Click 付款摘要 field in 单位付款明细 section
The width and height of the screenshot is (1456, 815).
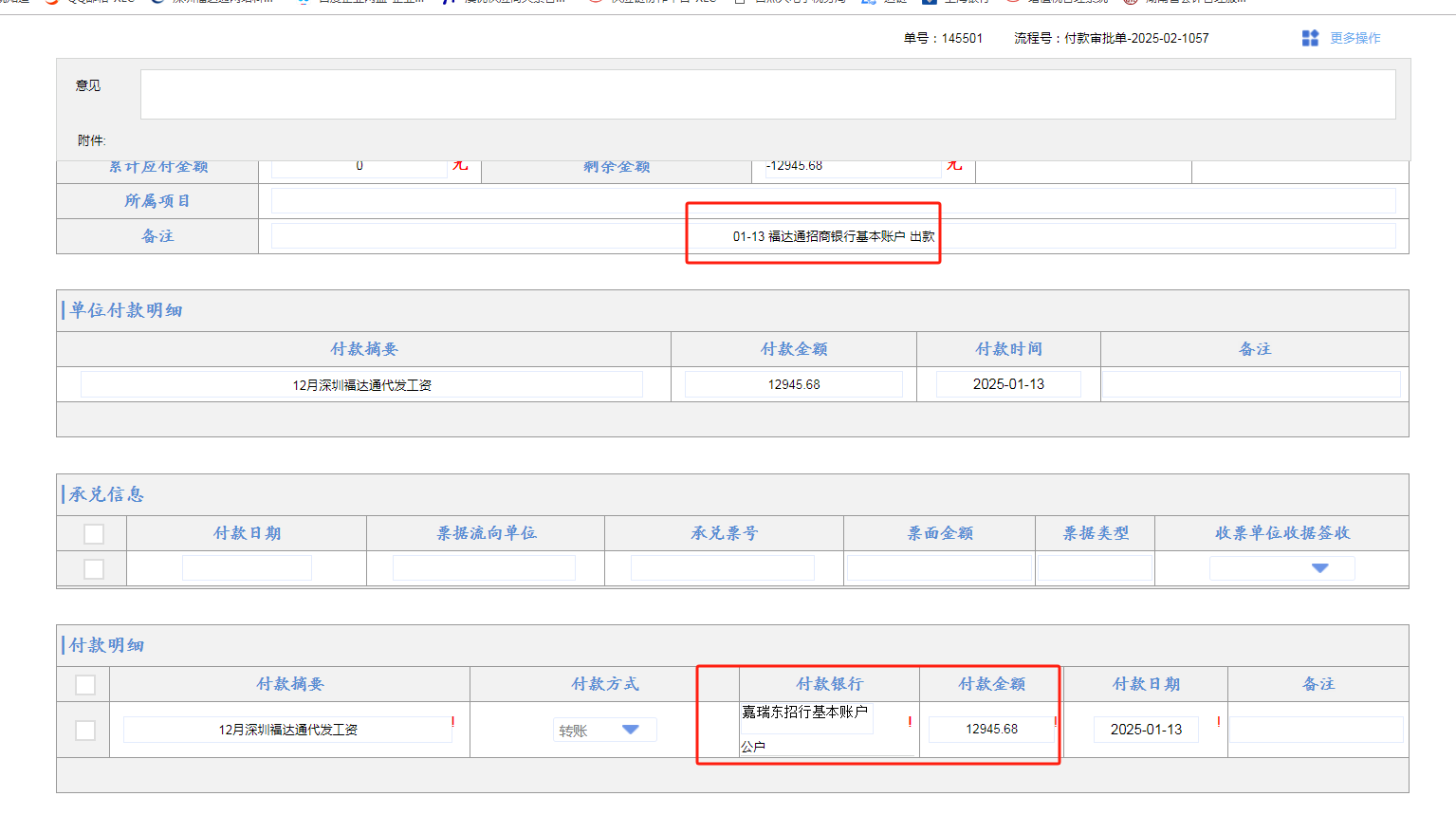point(361,384)
